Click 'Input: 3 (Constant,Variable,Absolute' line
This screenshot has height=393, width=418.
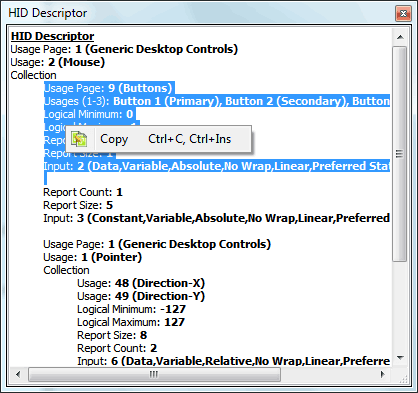pyautogui.click(x=217, y=218)
